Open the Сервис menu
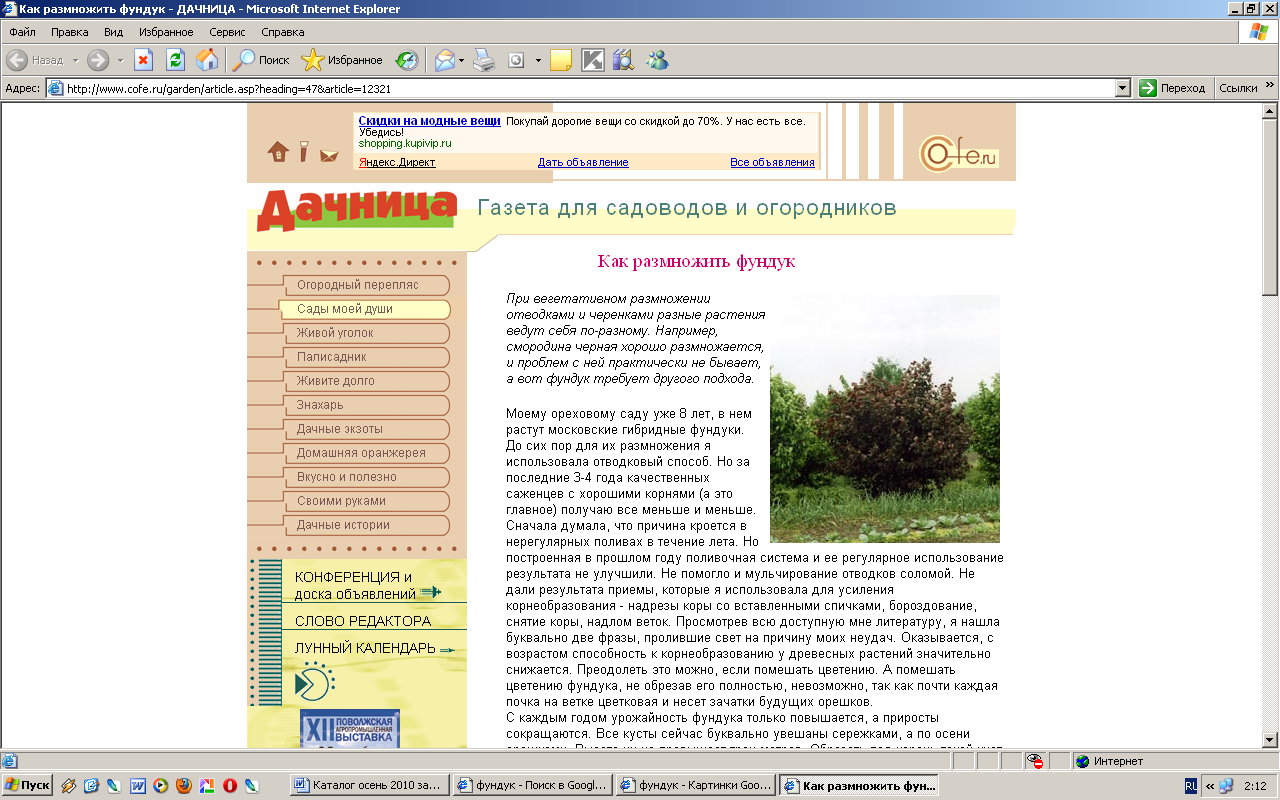Screen dimensions: 1280x800 click(x=227, y=32)
